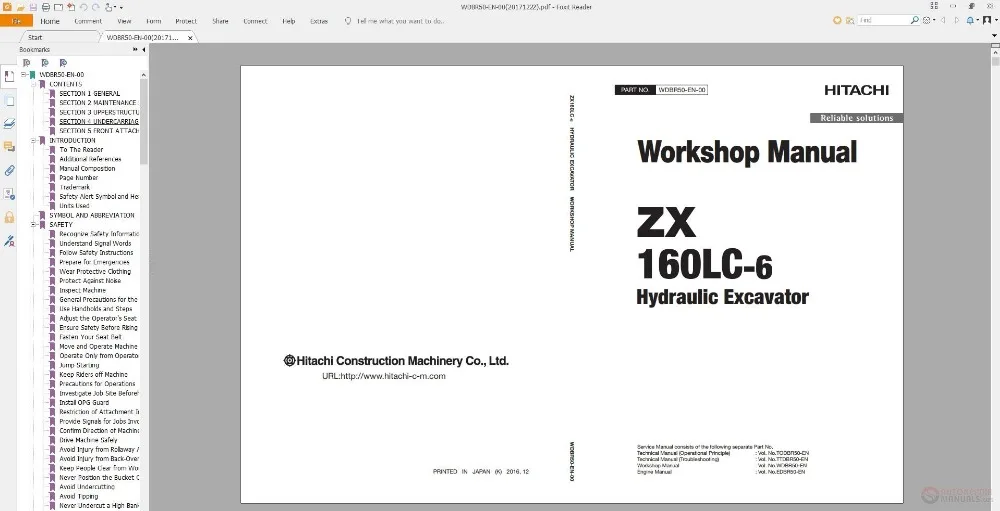Screen dimensions: 1000x511
Task: Click the Save icon in quick access toolbar
Action: point(33,6)
